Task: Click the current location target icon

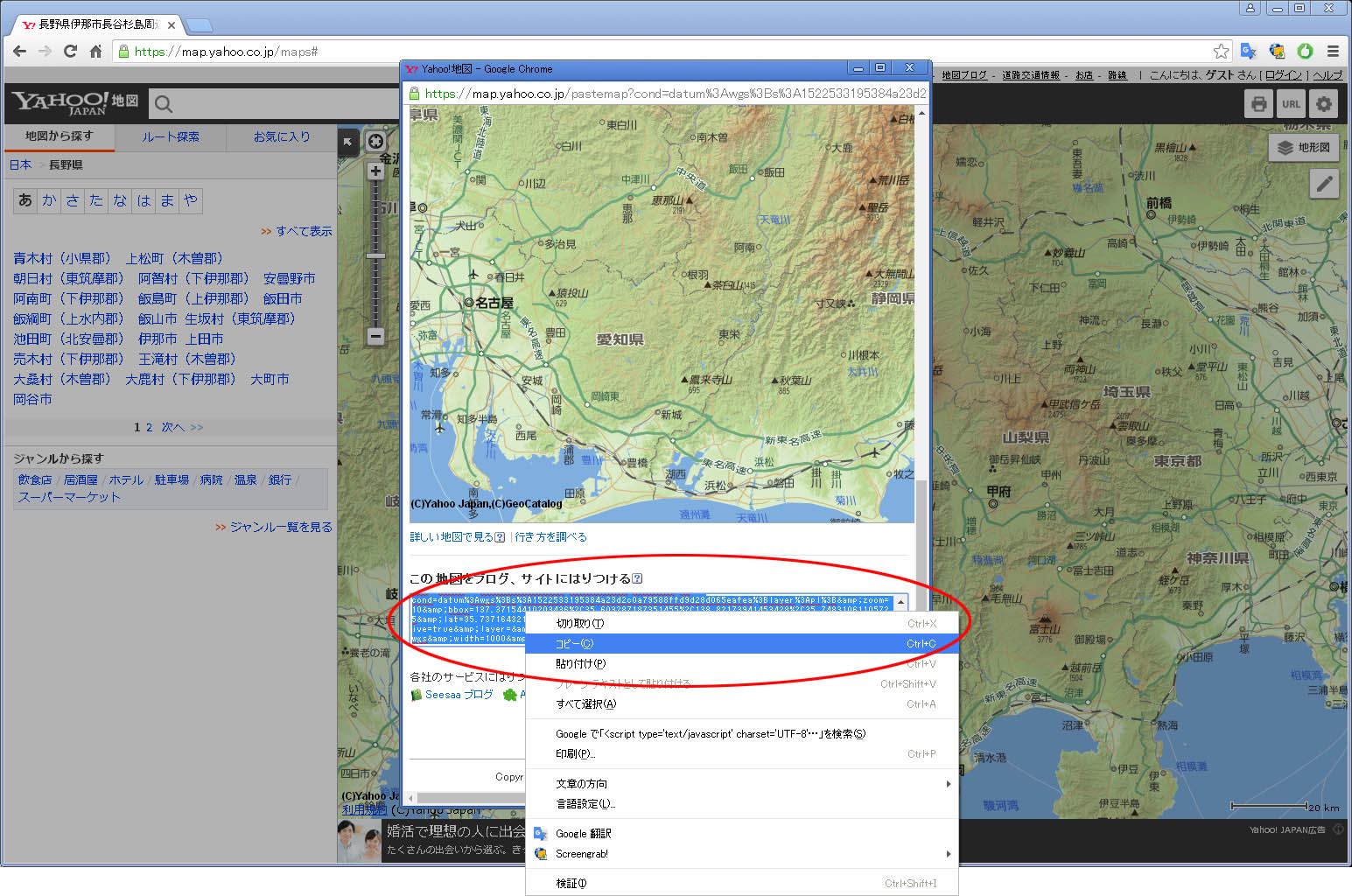Action: click(375, 142)
